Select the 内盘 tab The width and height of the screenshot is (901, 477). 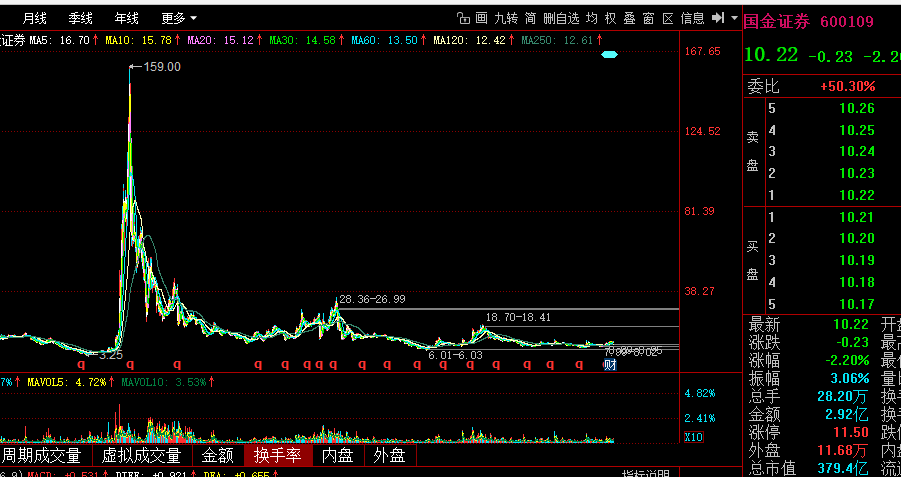coord(338,456)
